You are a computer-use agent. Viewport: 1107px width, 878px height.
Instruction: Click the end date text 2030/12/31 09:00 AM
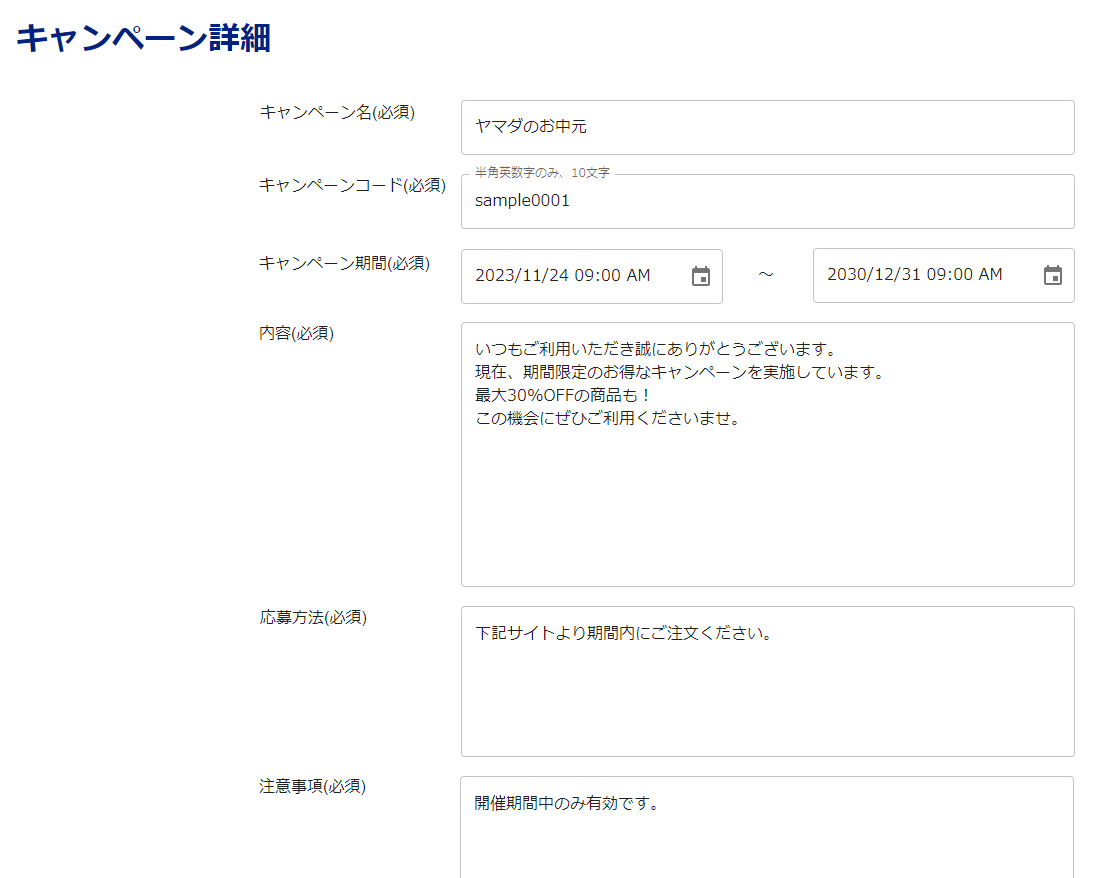tap(914, 275)
